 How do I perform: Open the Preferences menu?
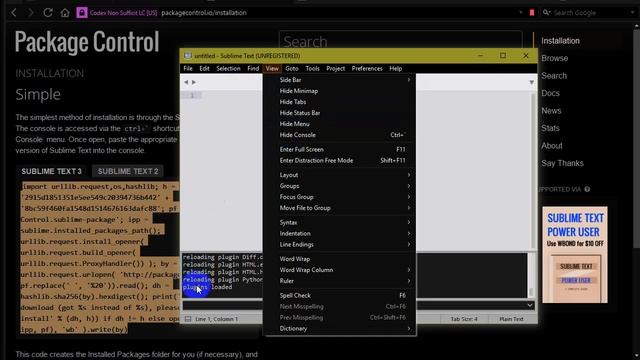367,69
